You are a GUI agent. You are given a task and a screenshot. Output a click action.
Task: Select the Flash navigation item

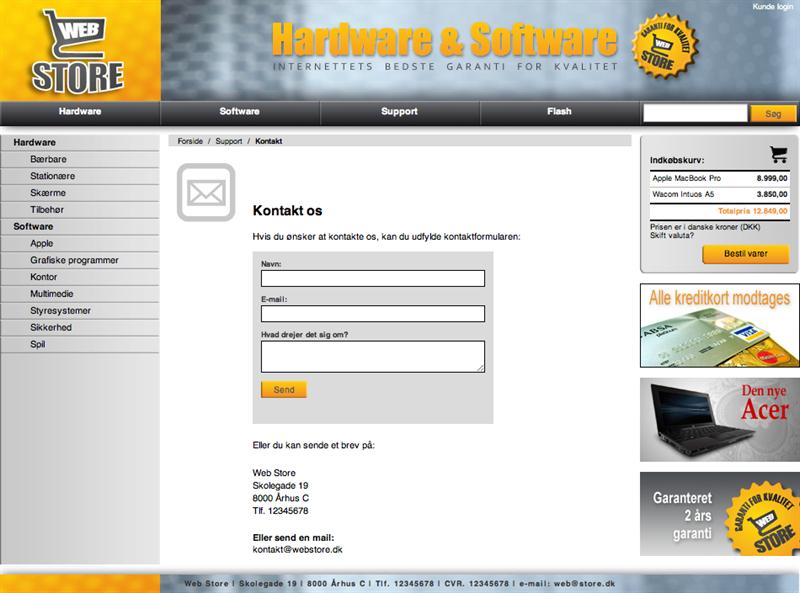(x=559, y=112)
